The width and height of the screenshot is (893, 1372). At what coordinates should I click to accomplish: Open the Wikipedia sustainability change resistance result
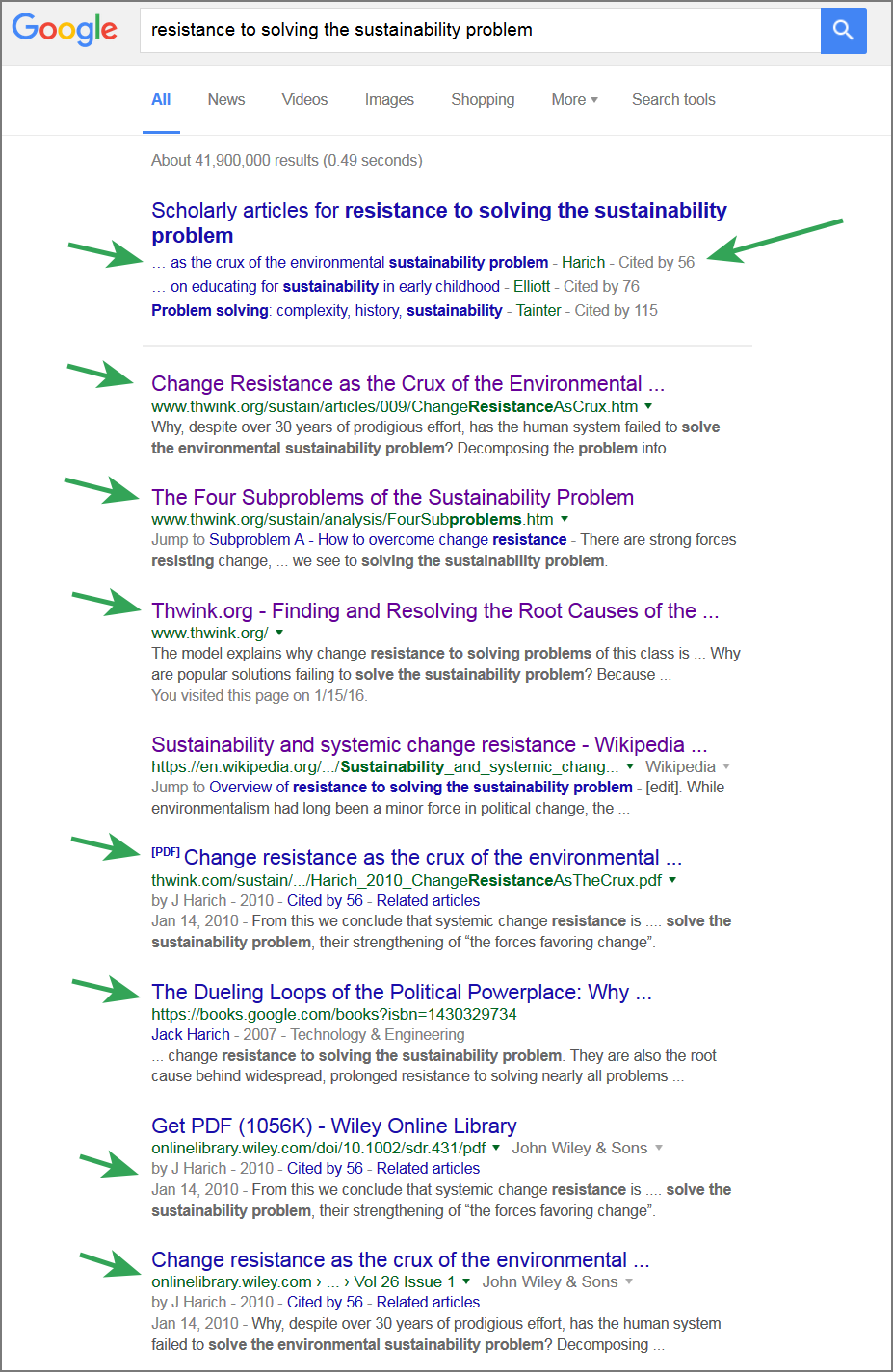[x=429, y=744]
